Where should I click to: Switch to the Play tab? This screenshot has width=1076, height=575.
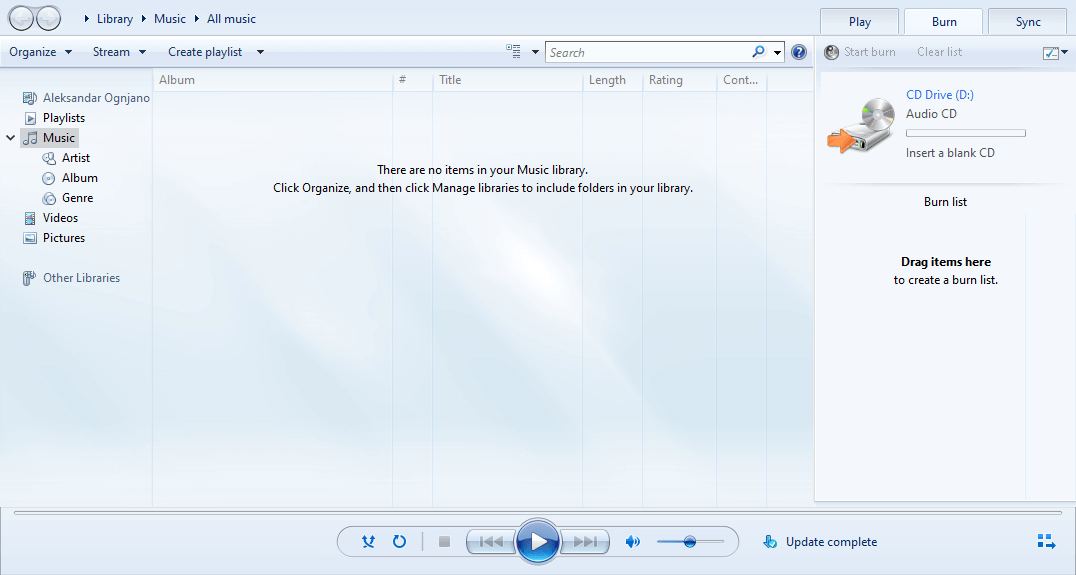click(x=859, y=21)
